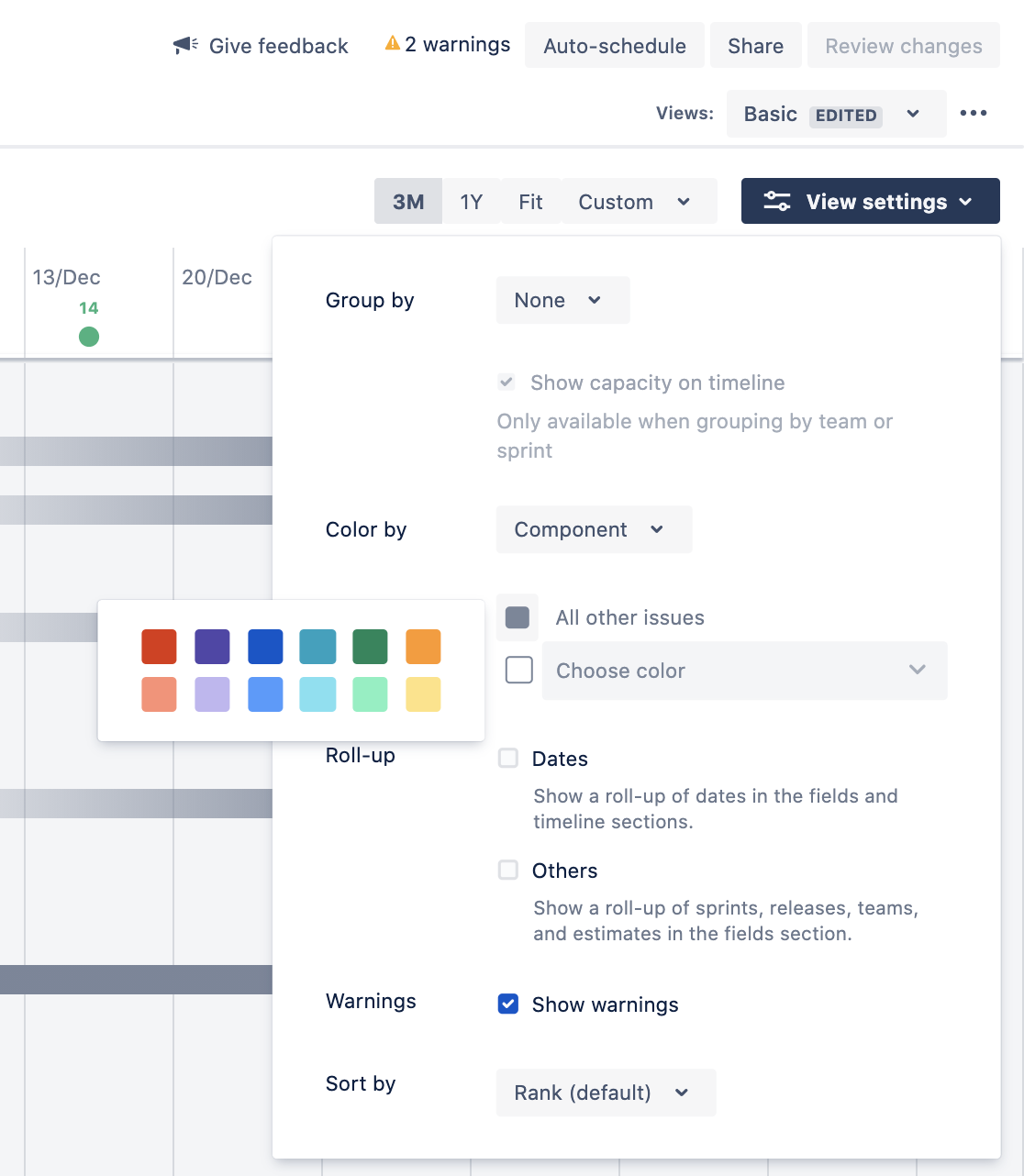Open the Group by None dropdown
Image resolution: width=1024 pixels, height=1176 pixels.
coord(562,300)
